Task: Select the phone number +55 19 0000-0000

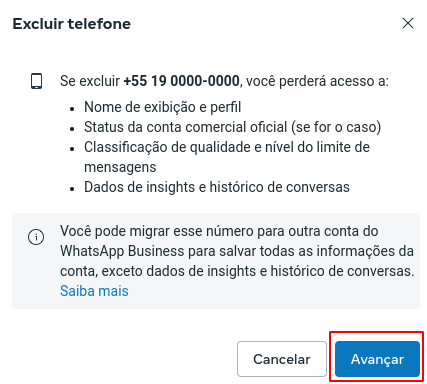Action: click(x=181, y=81)
